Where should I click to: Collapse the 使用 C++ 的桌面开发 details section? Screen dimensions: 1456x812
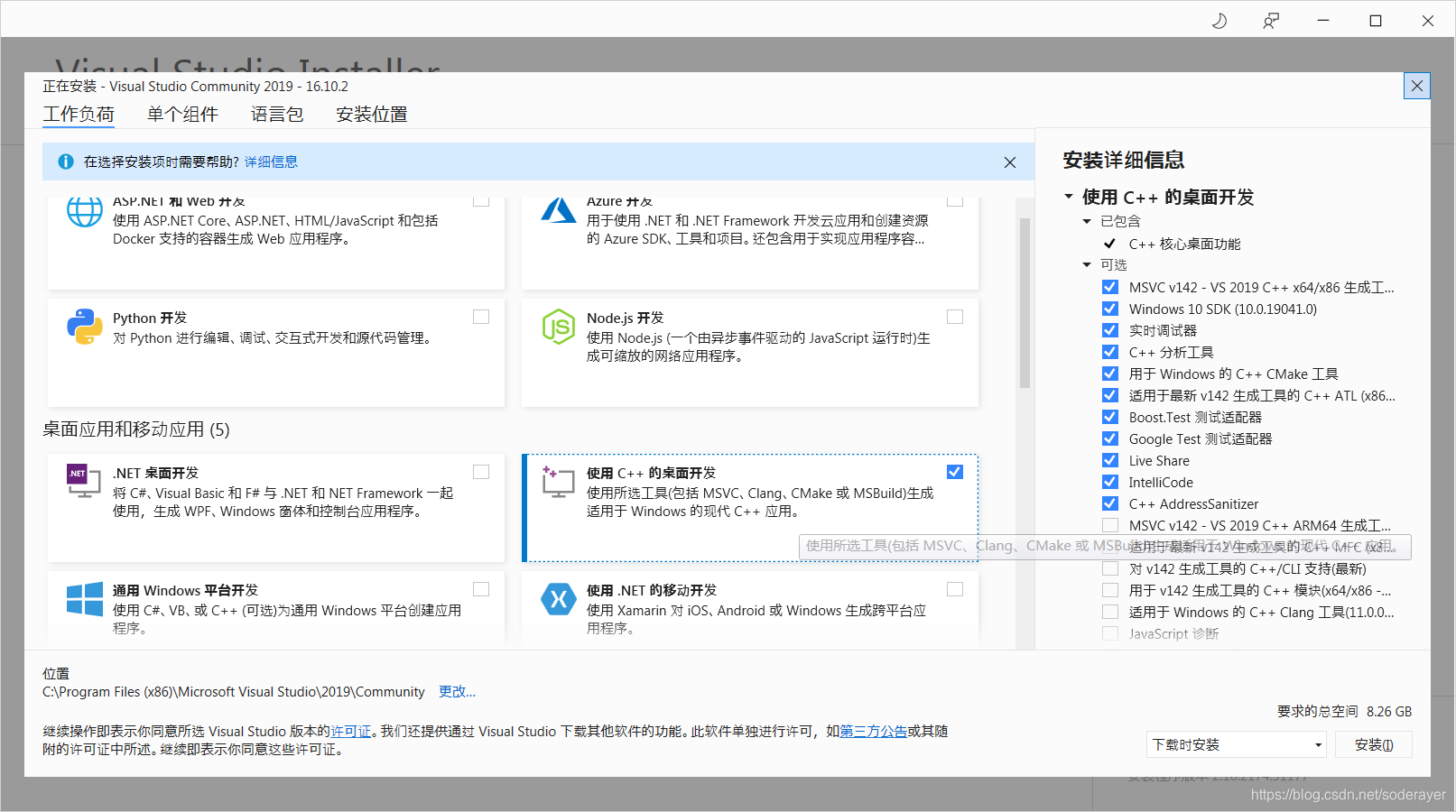pyautogui.click(x=1069, y=197)
